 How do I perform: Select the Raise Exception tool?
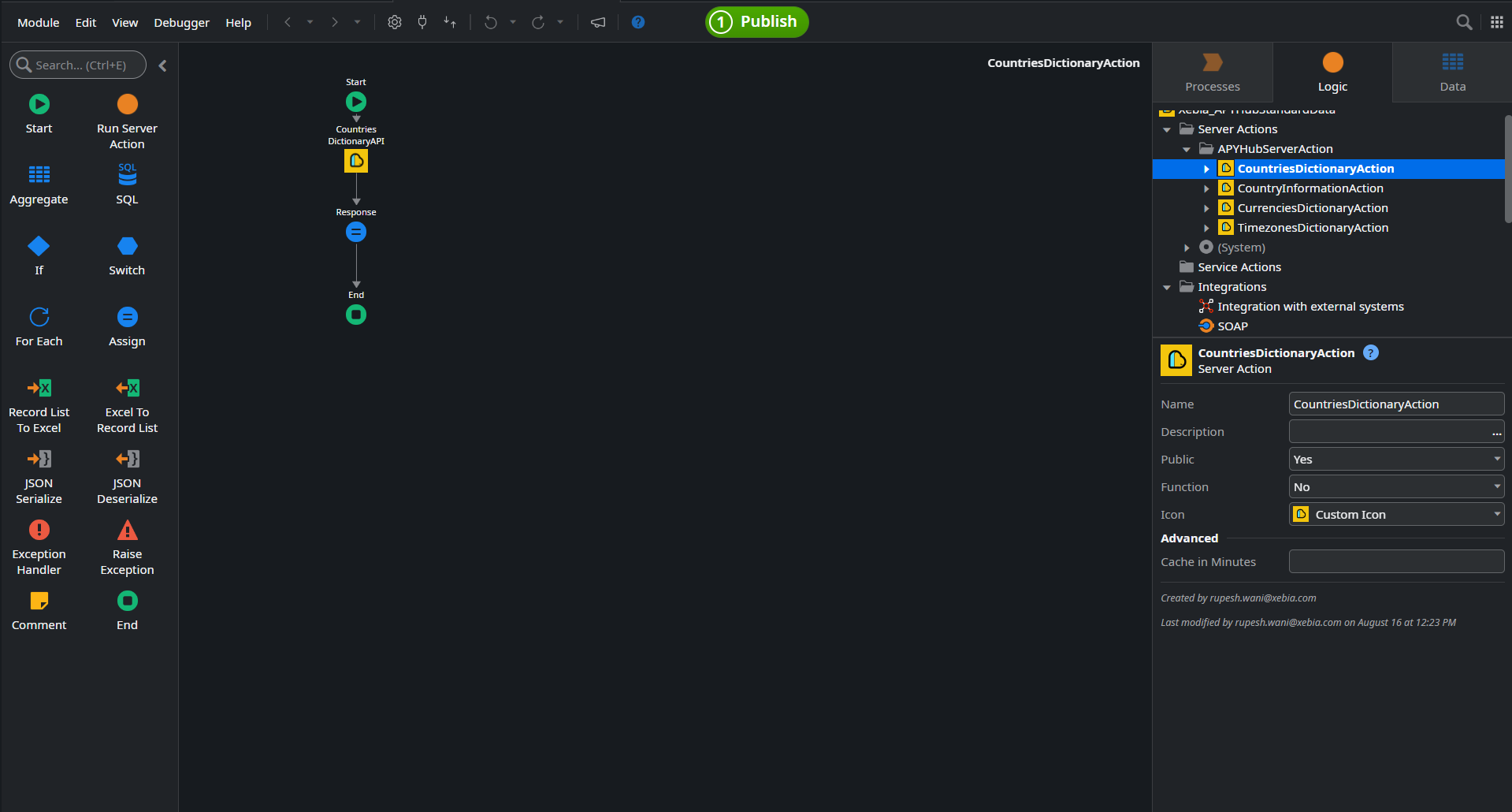[x=127, y=547]
